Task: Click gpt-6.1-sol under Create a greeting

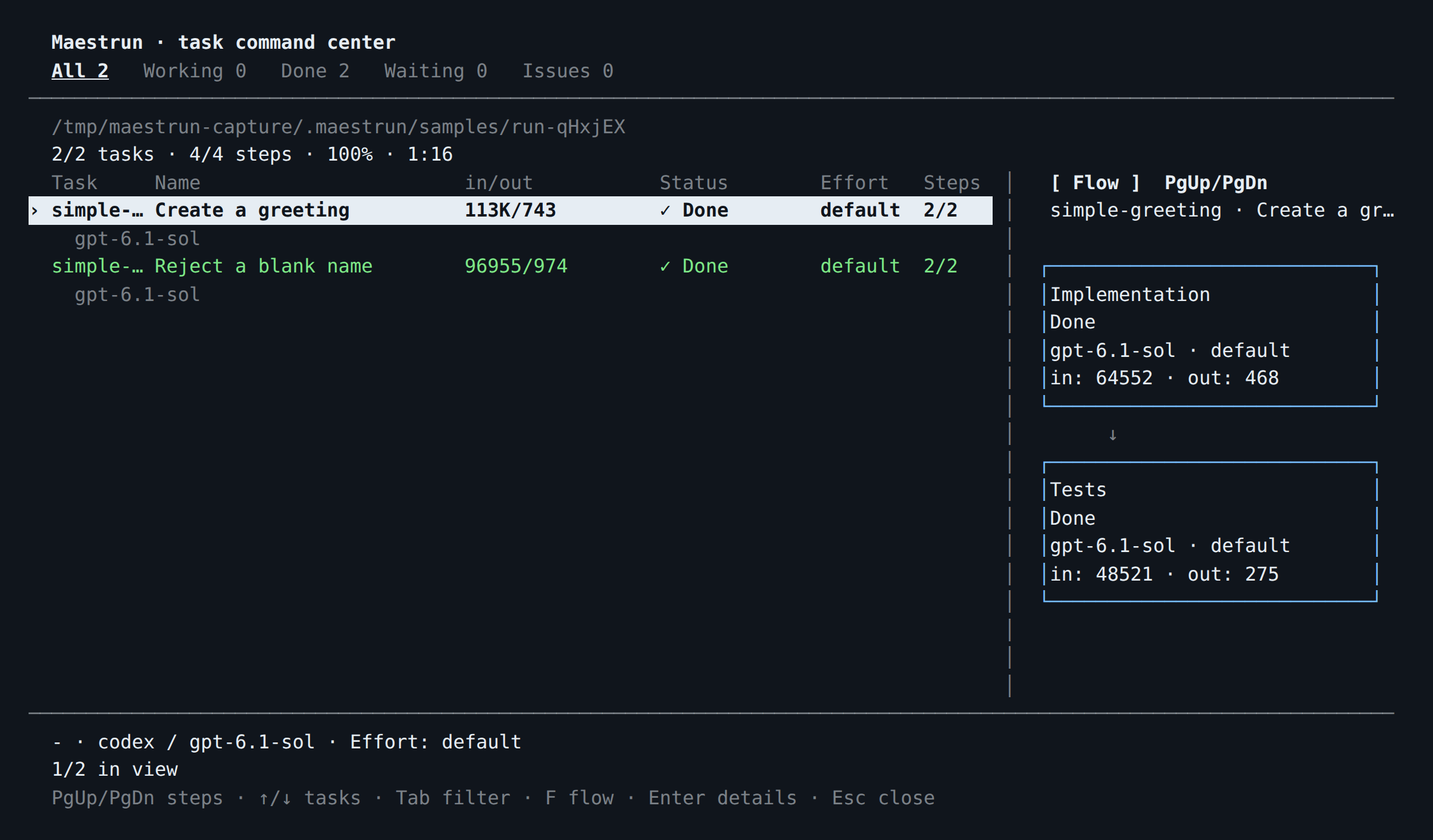Action: [137, 239]
